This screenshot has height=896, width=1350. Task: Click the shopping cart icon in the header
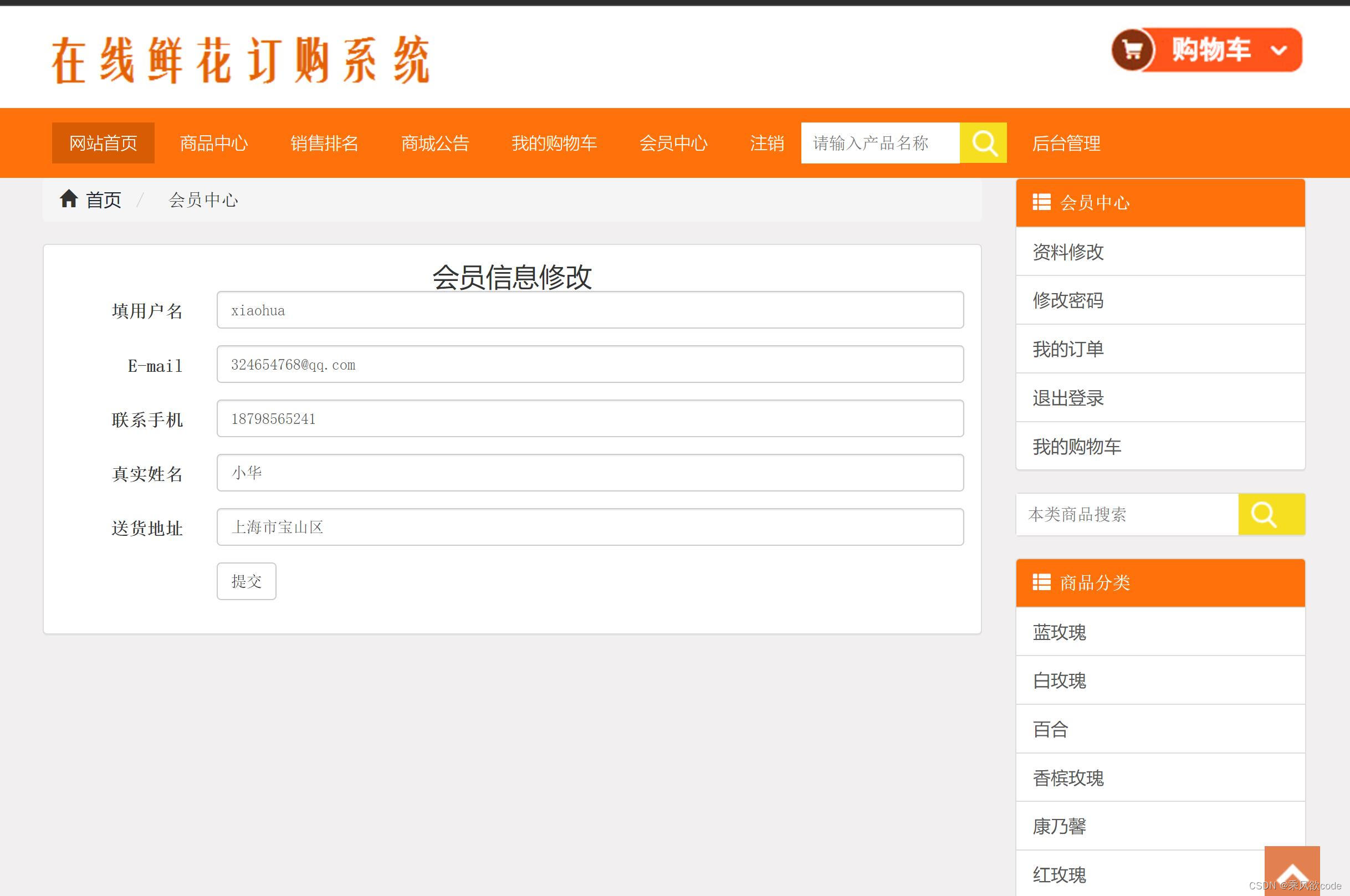[x=1133, y=50]
